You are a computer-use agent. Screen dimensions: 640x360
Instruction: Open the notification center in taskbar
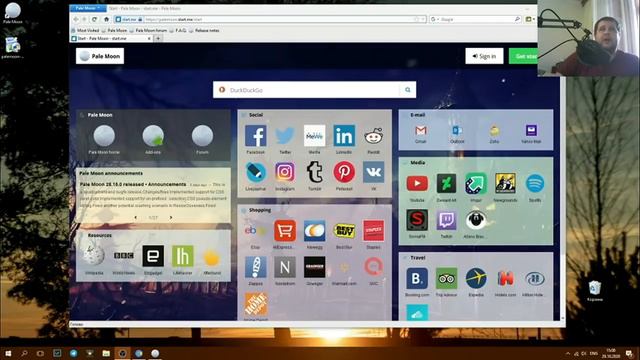629,353
